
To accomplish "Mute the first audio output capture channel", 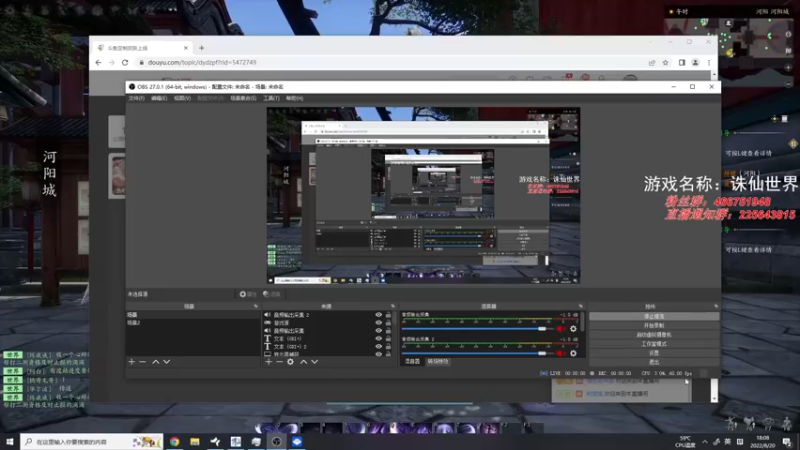I will (x=560, y=329).
